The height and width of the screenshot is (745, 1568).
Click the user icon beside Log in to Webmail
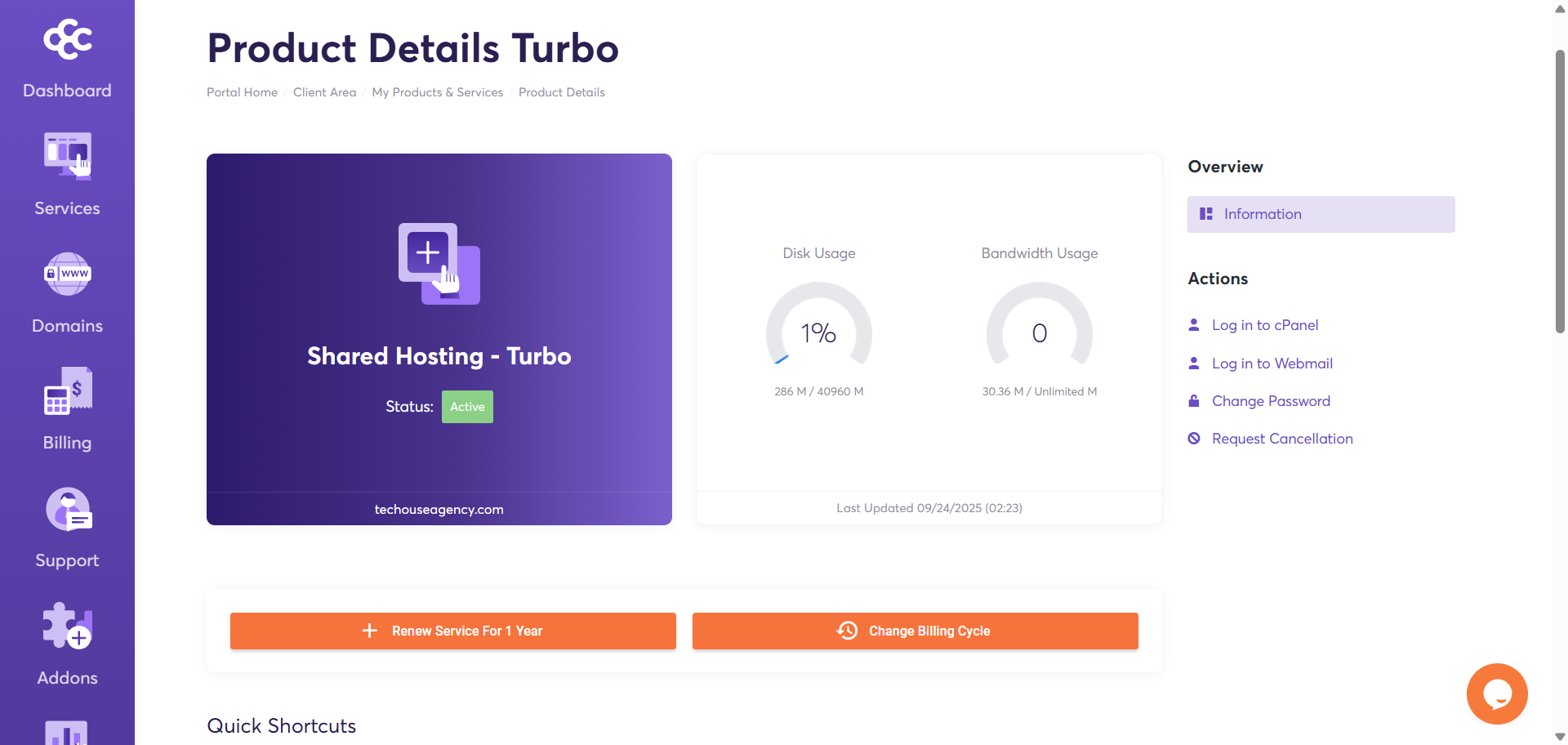pos(1194,363)
